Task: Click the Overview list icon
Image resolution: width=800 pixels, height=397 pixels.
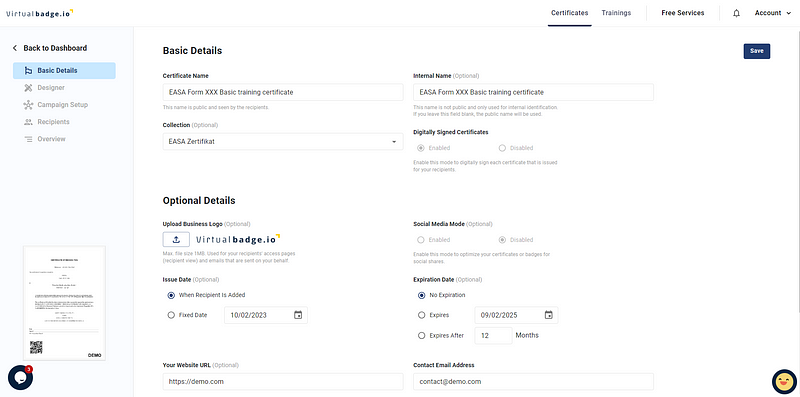Action: coord(28,139)
